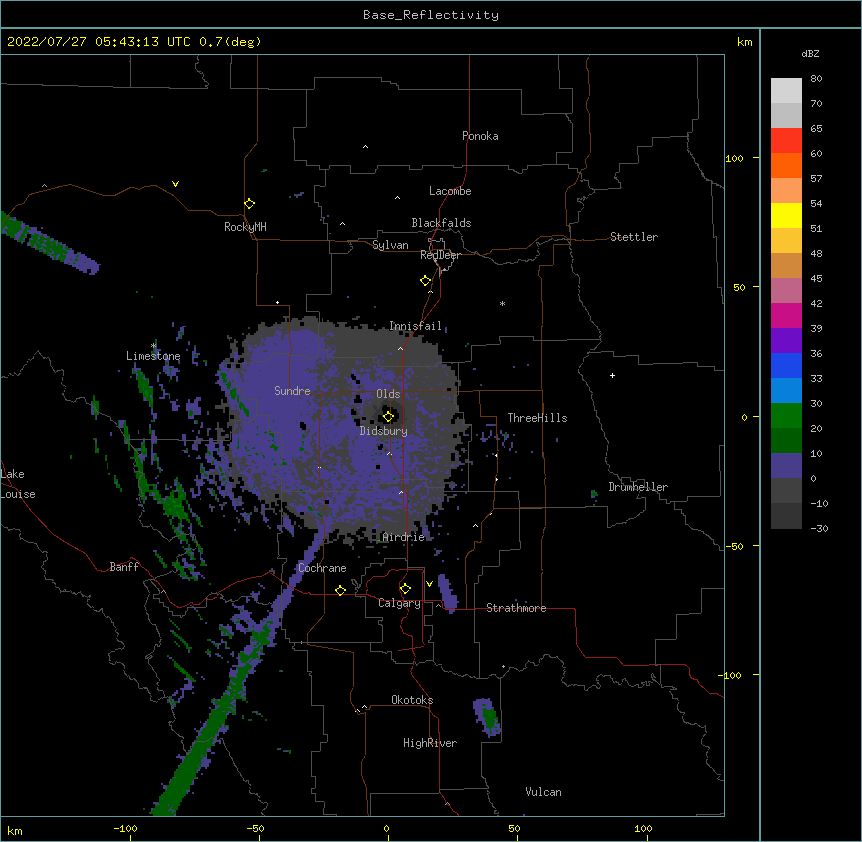The width and height of the screenshot is (862, 842).
Task: Select the horizontal axis -100 tick label
Action: point(125,828)
